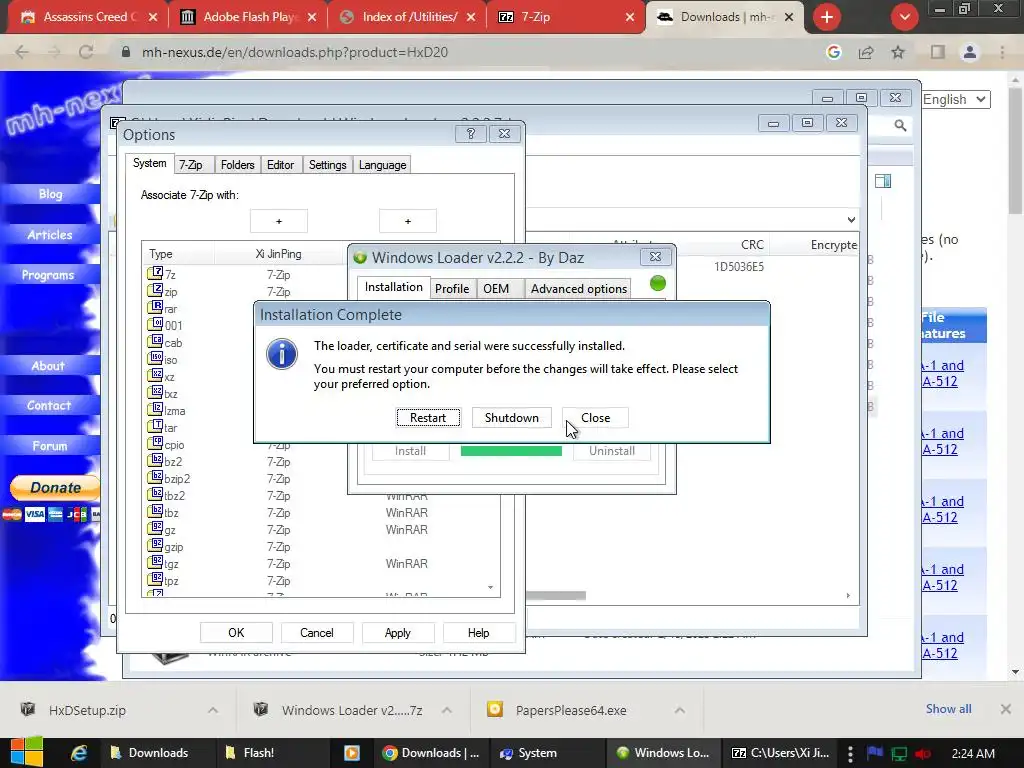Open Internet Explorer from the taskbar
This screenshot has width=1024, height=768.
click(79, 753)
